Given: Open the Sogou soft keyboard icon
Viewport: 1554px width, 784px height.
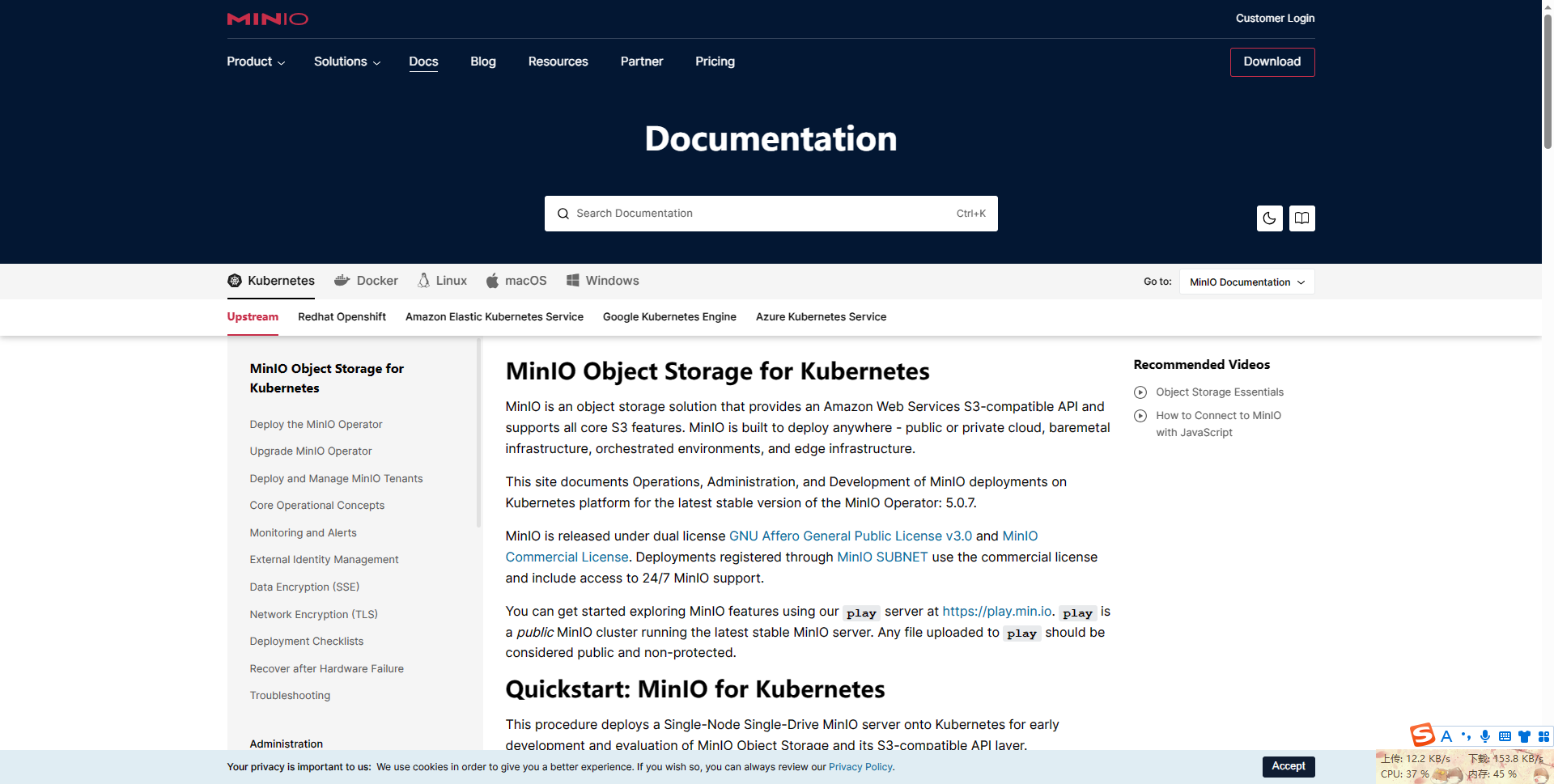Looking at the screenshot, I should coord(1505,736).
